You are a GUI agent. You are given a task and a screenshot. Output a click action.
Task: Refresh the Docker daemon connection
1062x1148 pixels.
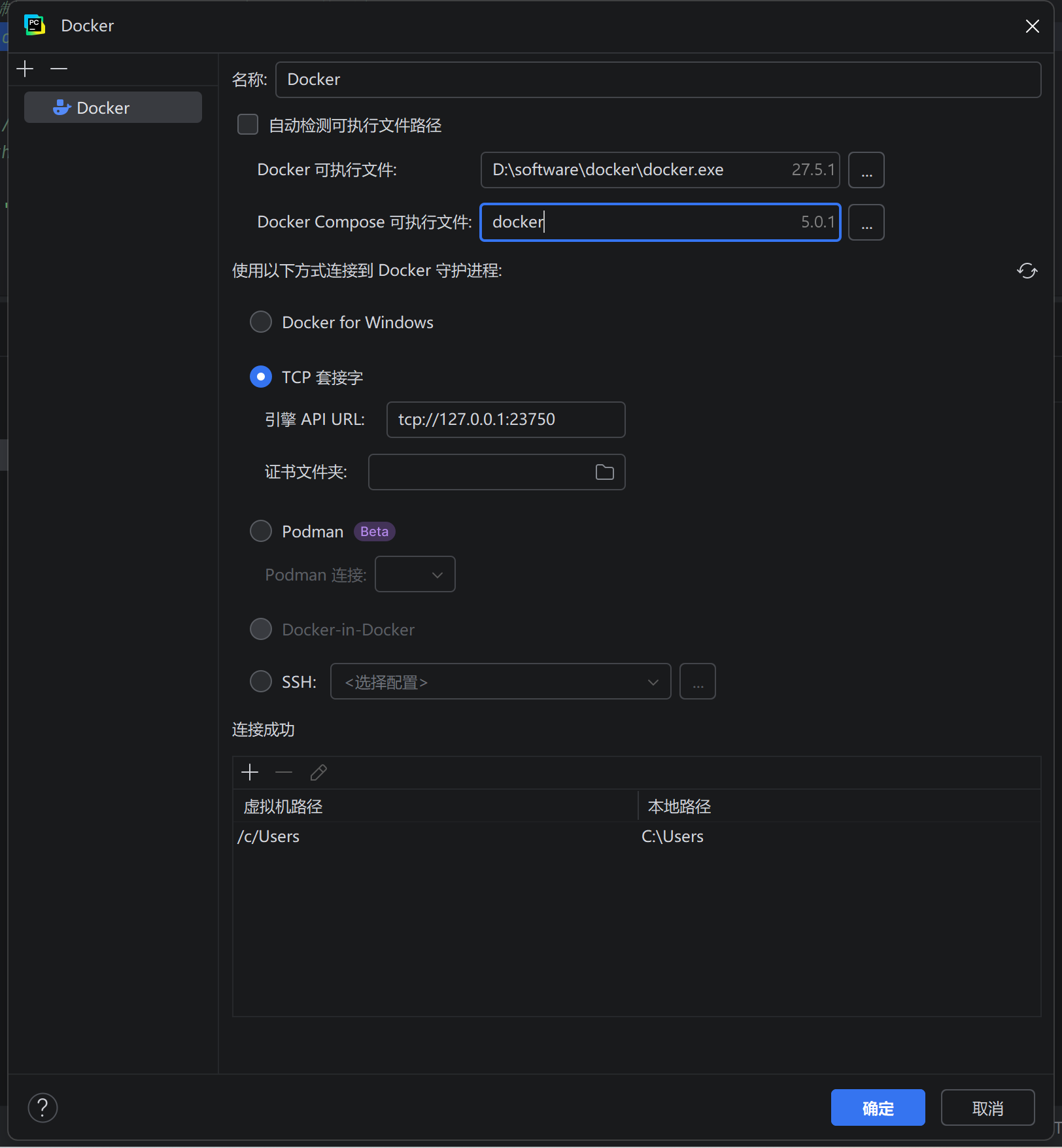point(1027,271)
